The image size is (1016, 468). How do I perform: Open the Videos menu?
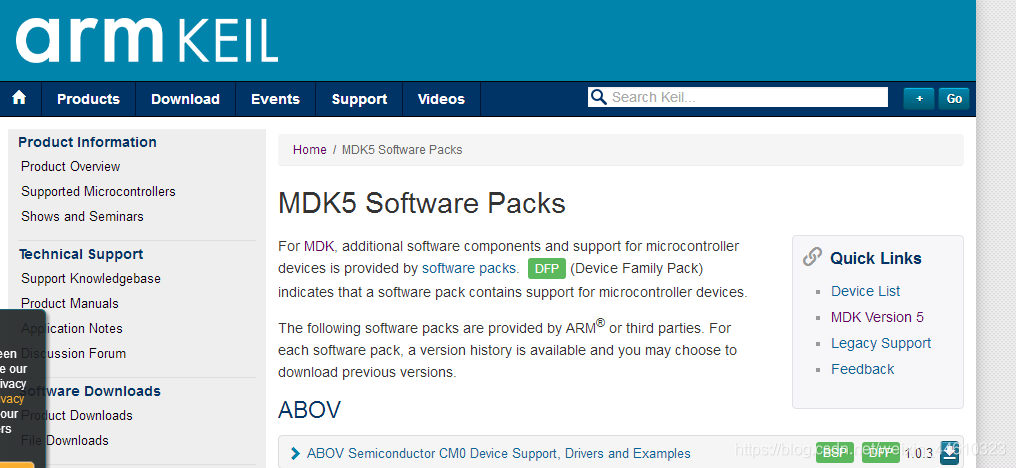441,99
